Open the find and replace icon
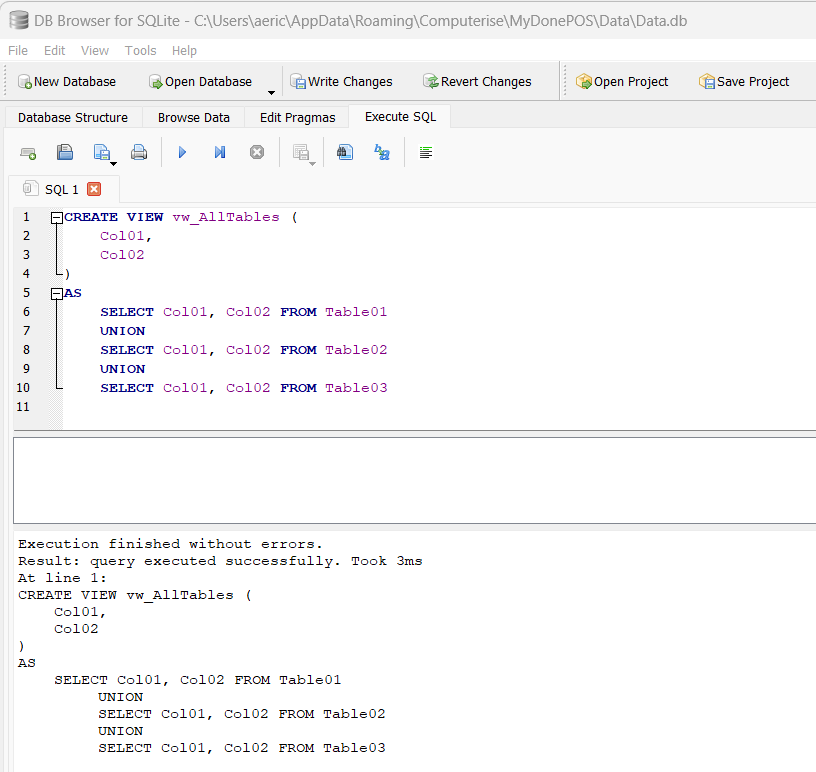 [382, 153]
